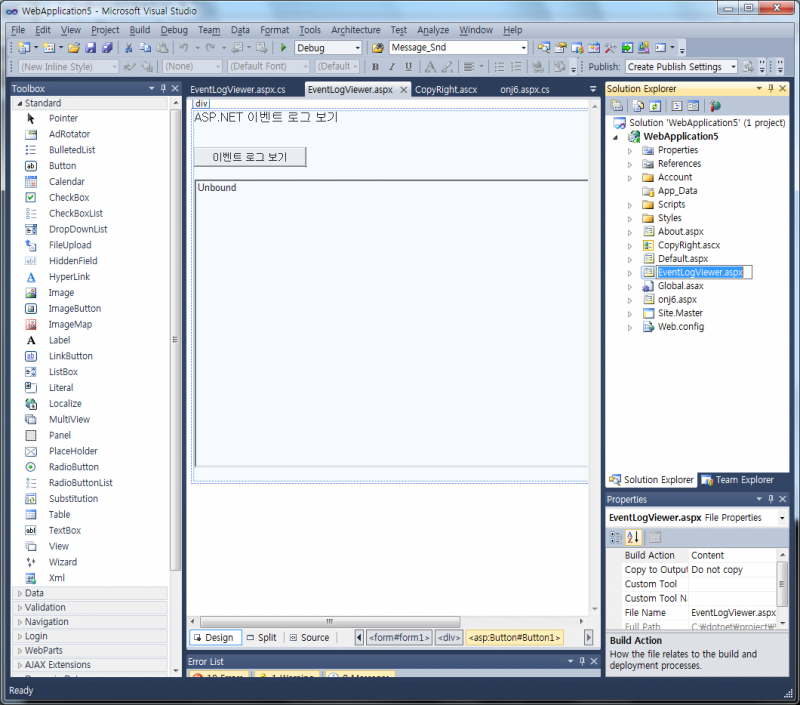Screen dimensions: 800x705
Task: Select Site.Master in Solution Explorer
Action: (680, 313)
